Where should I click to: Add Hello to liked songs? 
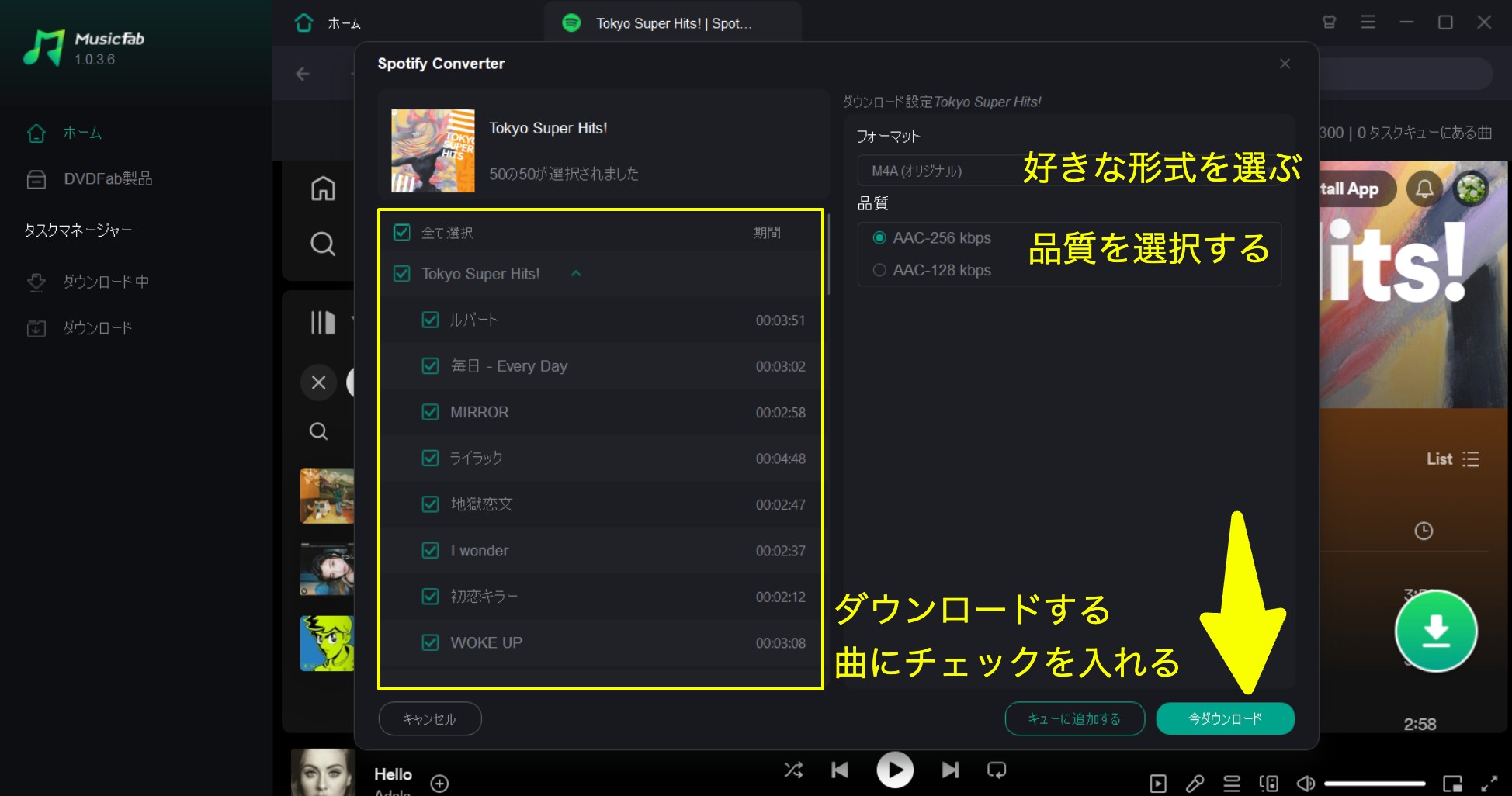point(439,784)
